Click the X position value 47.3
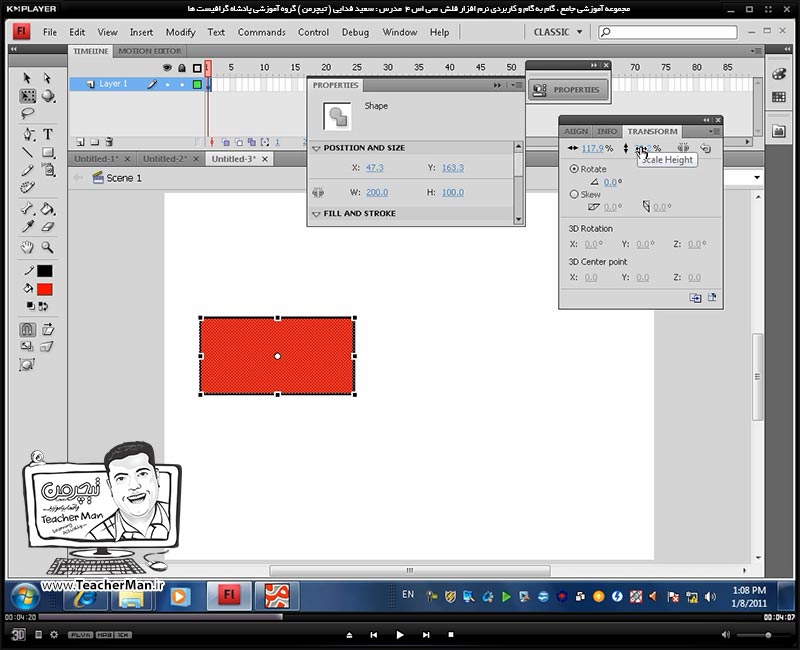The height and width of the screenshot is (650, 800). 374,168
